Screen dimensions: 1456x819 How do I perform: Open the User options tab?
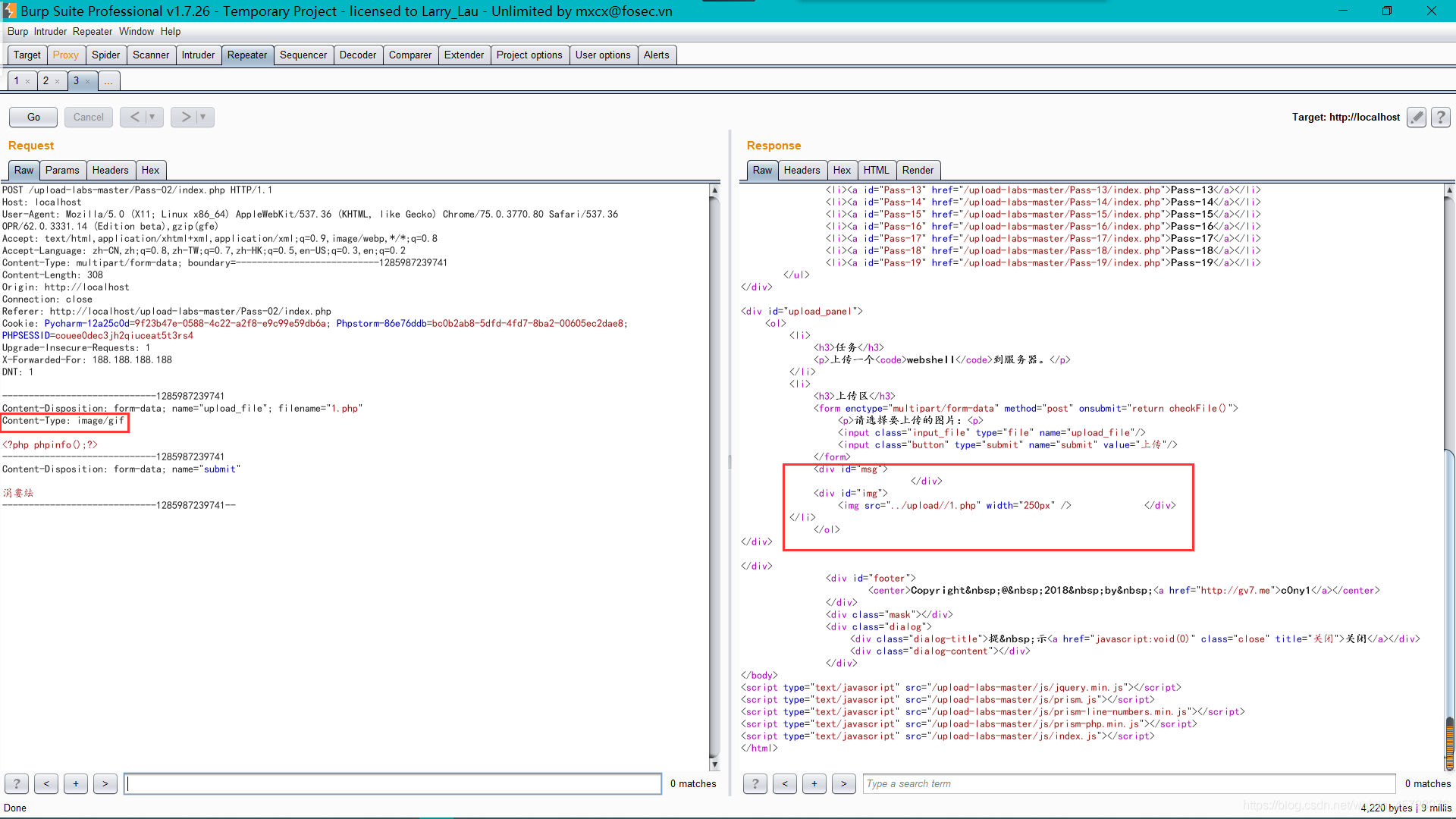point(603,55)
